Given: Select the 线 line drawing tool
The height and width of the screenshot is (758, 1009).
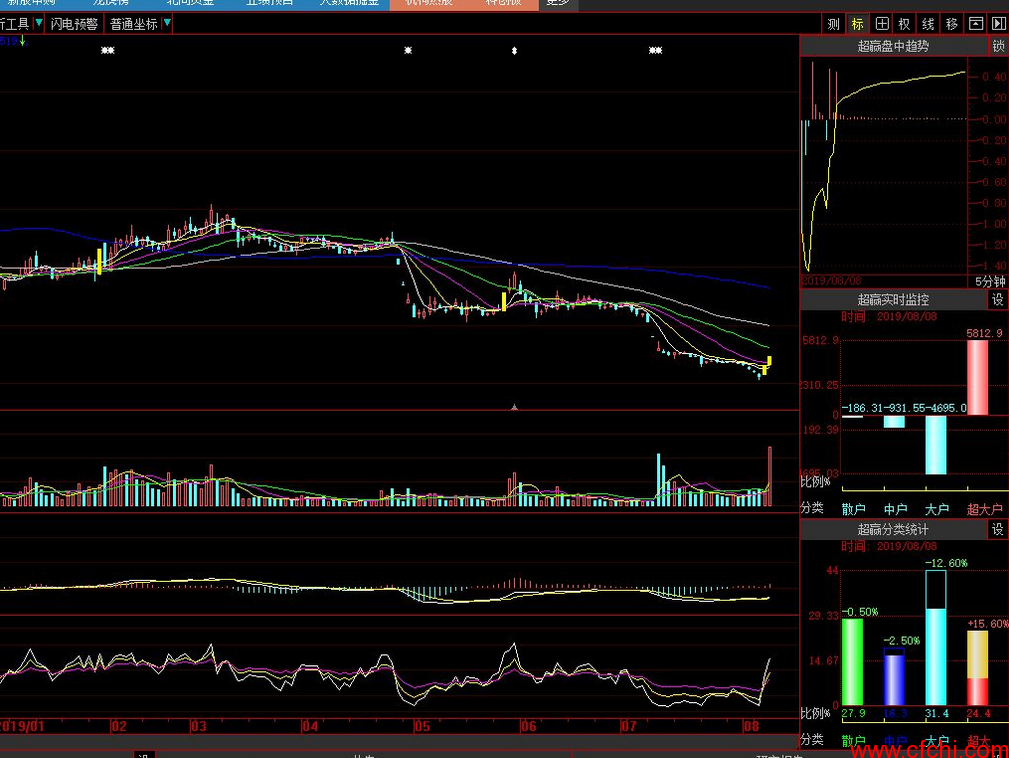Looking at the screenshot, I should tap(928, 24).
